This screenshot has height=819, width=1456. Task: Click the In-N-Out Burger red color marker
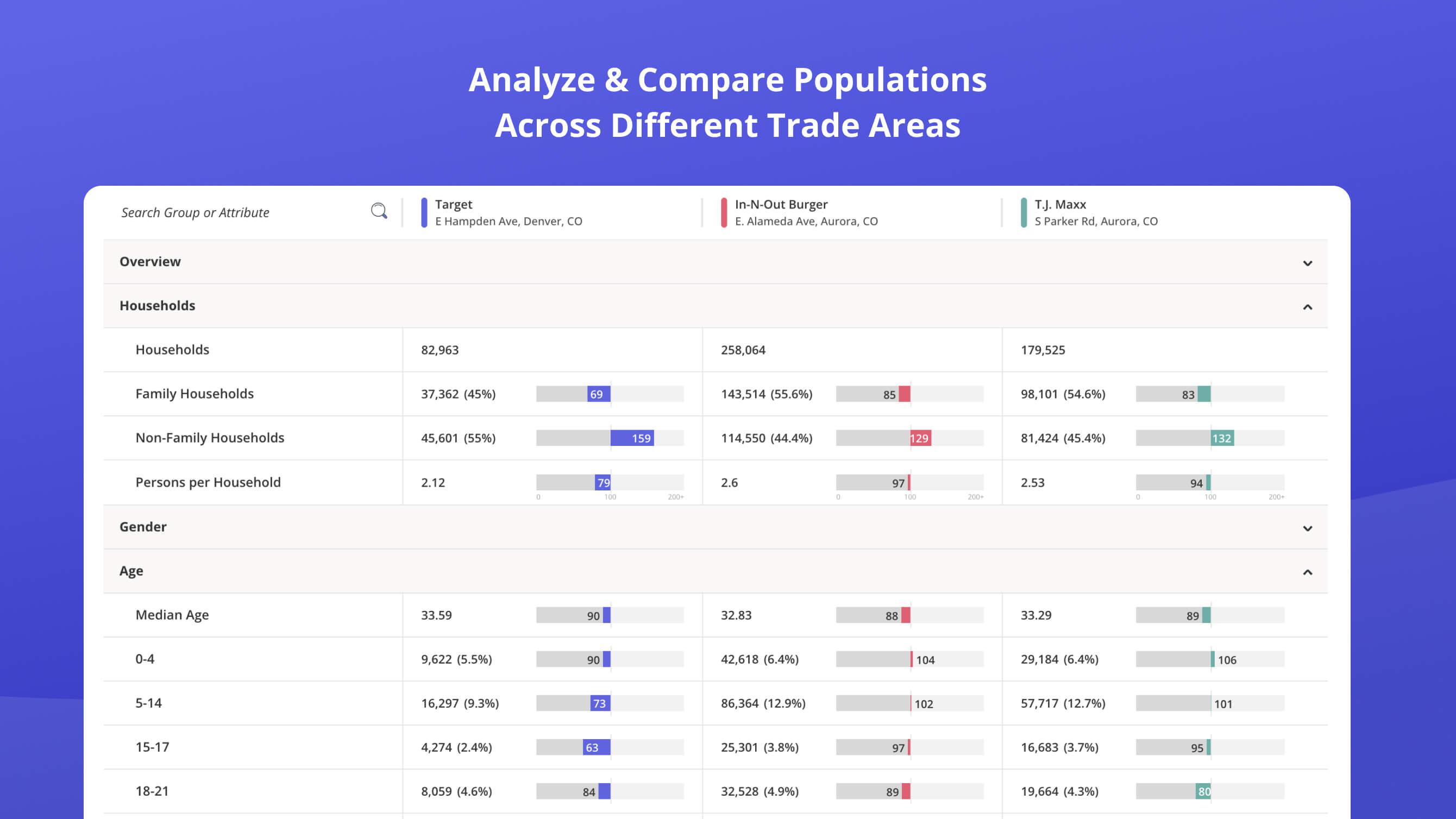click(724, 212)
